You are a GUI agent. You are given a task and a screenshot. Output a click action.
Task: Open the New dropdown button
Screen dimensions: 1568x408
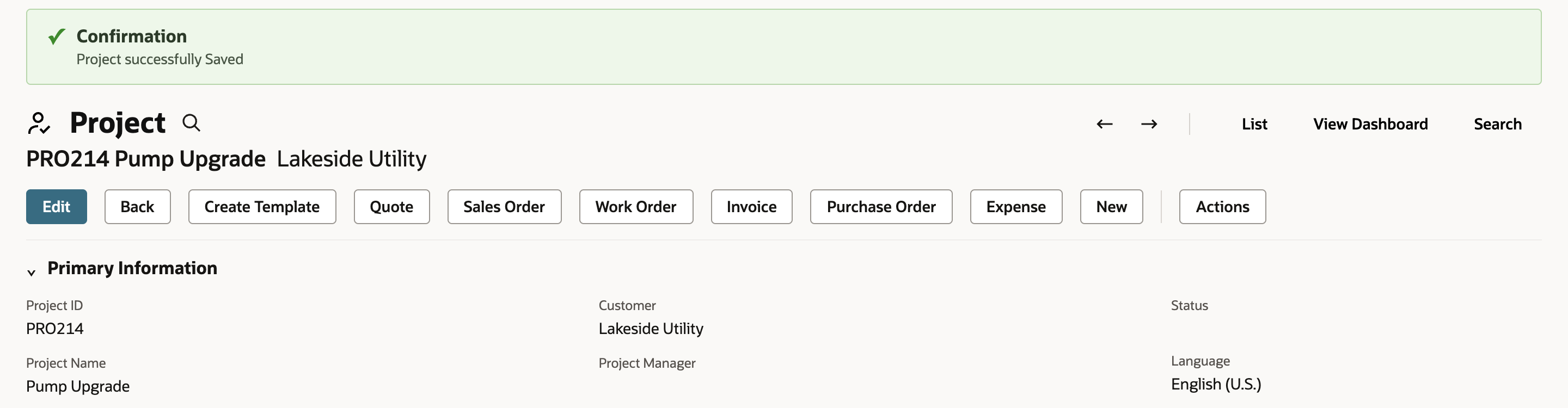pos(1111,207)
